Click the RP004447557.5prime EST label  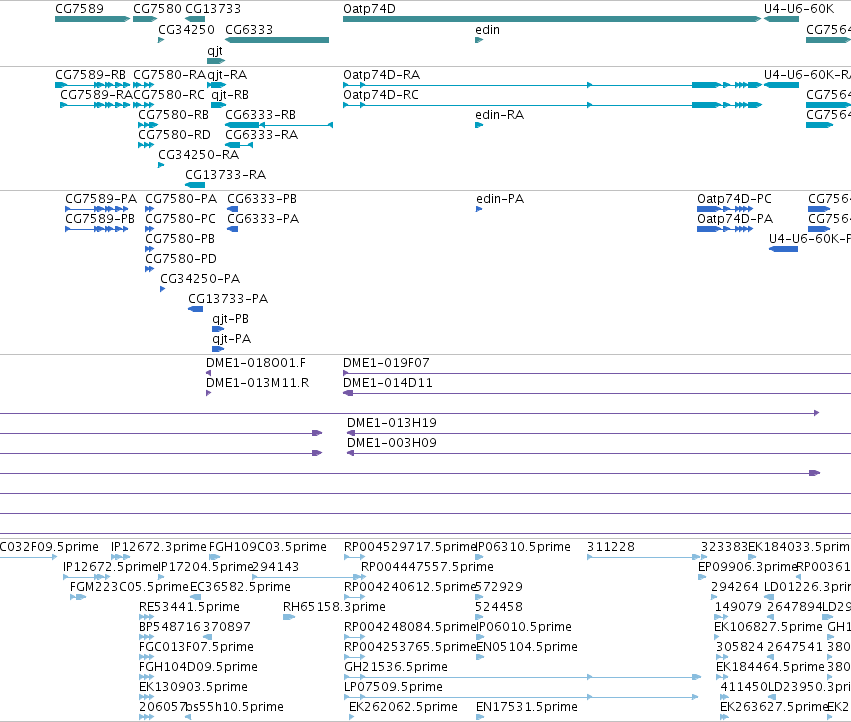(x=427, y=567)
